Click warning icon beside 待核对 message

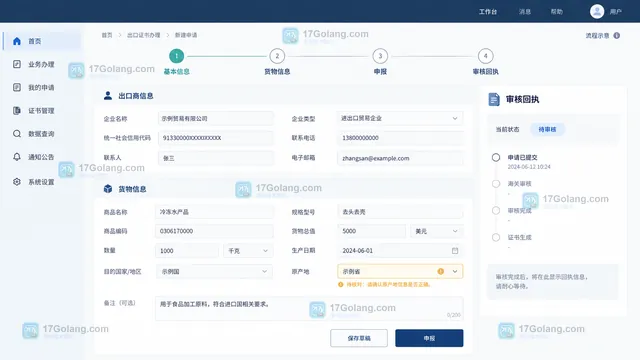(340, 284)
